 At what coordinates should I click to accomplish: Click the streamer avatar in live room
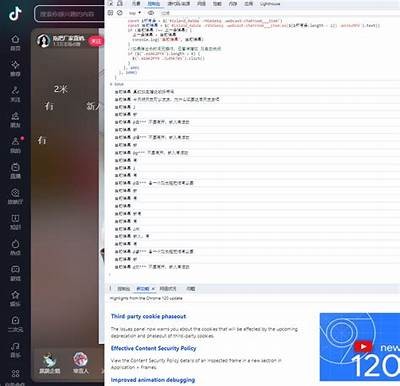[43, 41]
